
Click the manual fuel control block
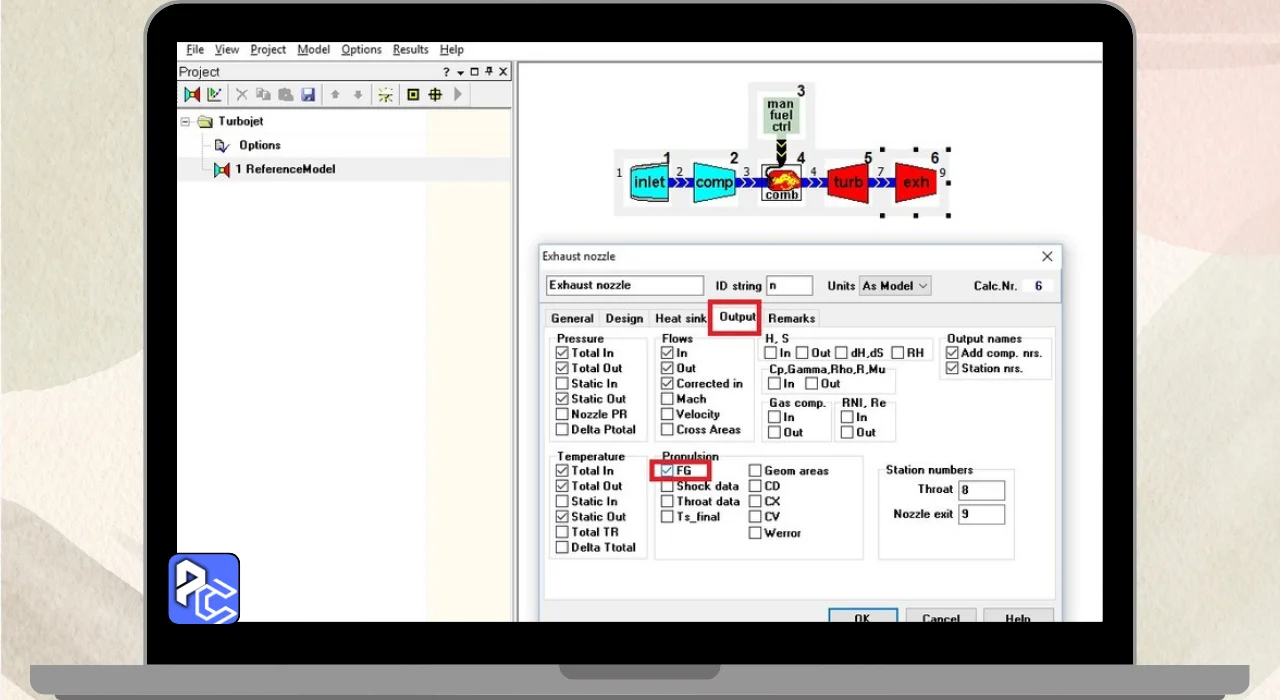click(780, 115)
